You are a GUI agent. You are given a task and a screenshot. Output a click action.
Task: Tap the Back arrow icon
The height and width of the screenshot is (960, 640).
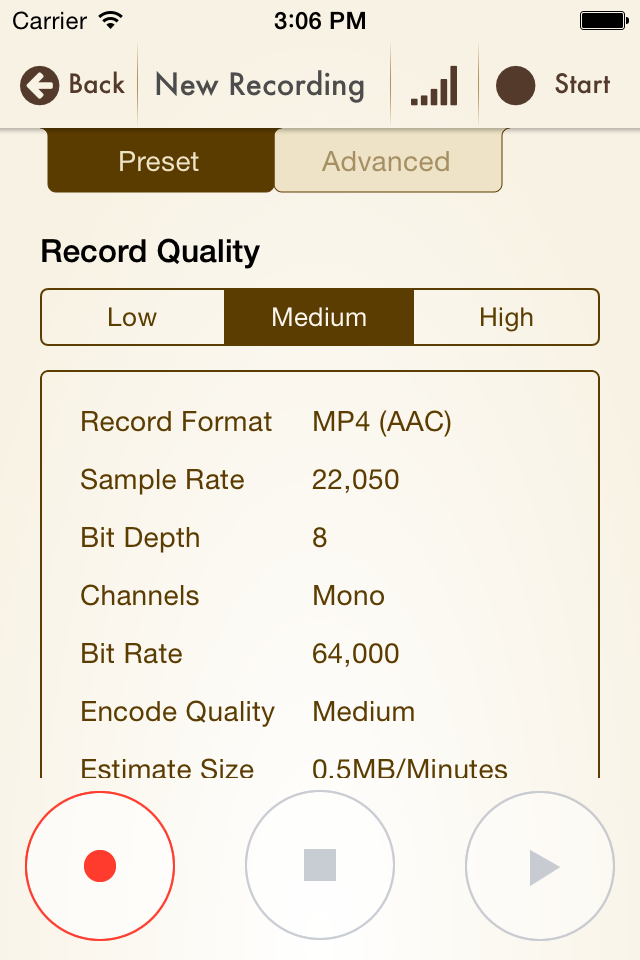click(x=40, y=85)
